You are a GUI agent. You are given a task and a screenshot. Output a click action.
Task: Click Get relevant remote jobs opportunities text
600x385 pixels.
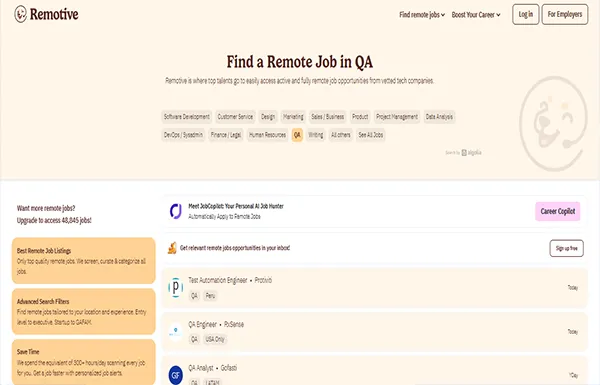click(235, 248)
